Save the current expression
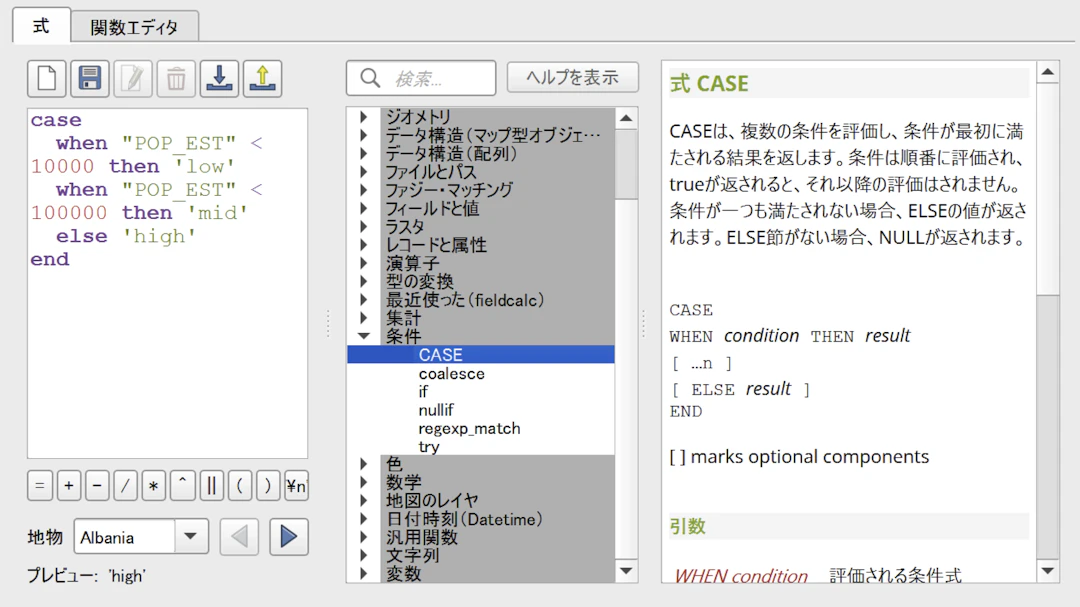The width and height of the screenshot is (1080, 607). click(90, 78)
